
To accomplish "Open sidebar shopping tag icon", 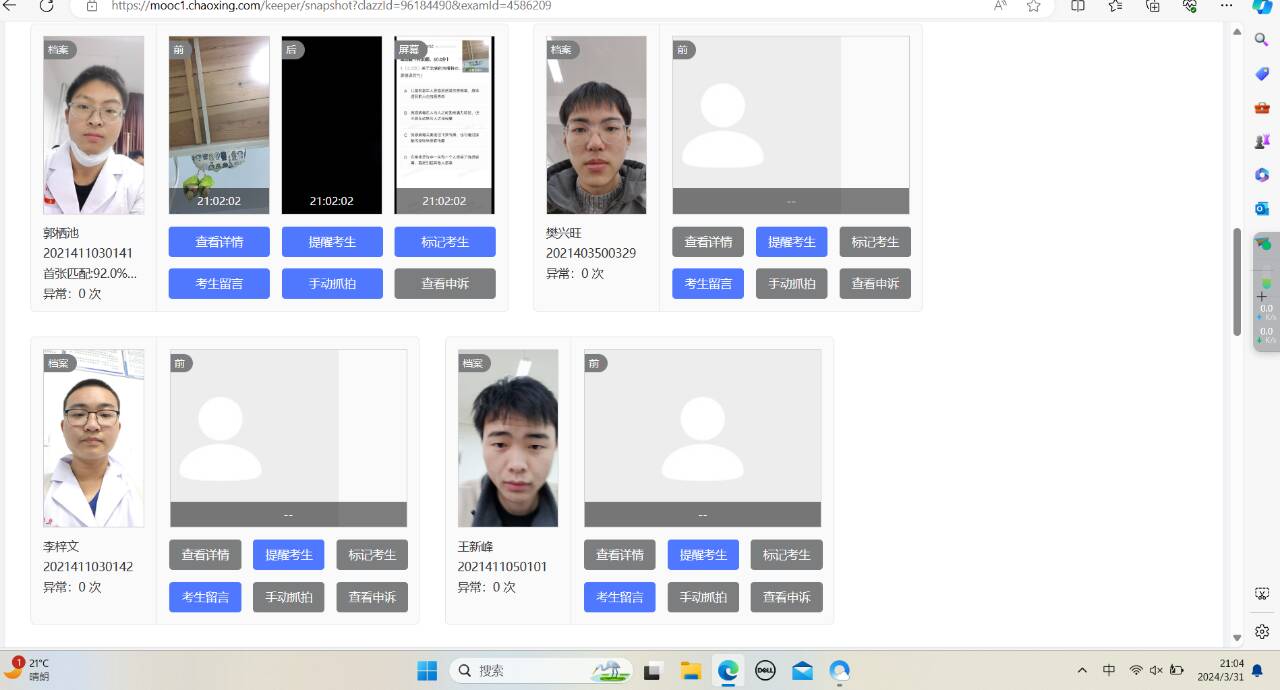I will (1262, 74).
